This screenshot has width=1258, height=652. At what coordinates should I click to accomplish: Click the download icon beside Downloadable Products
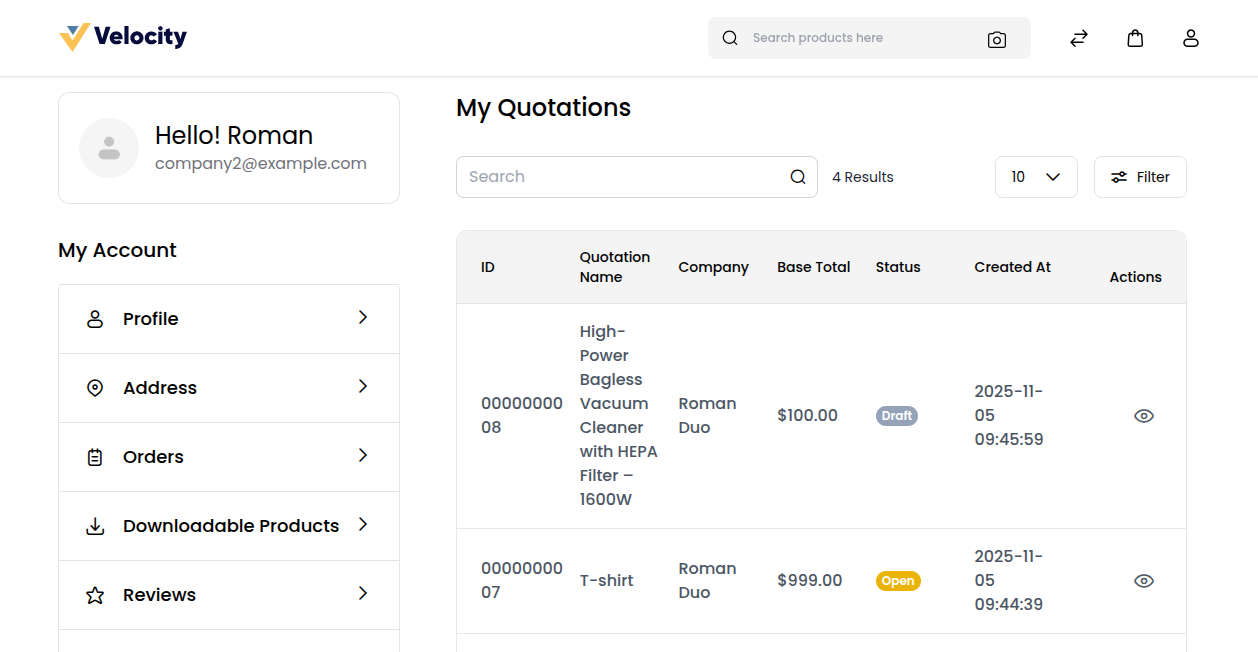pos(95,526)
